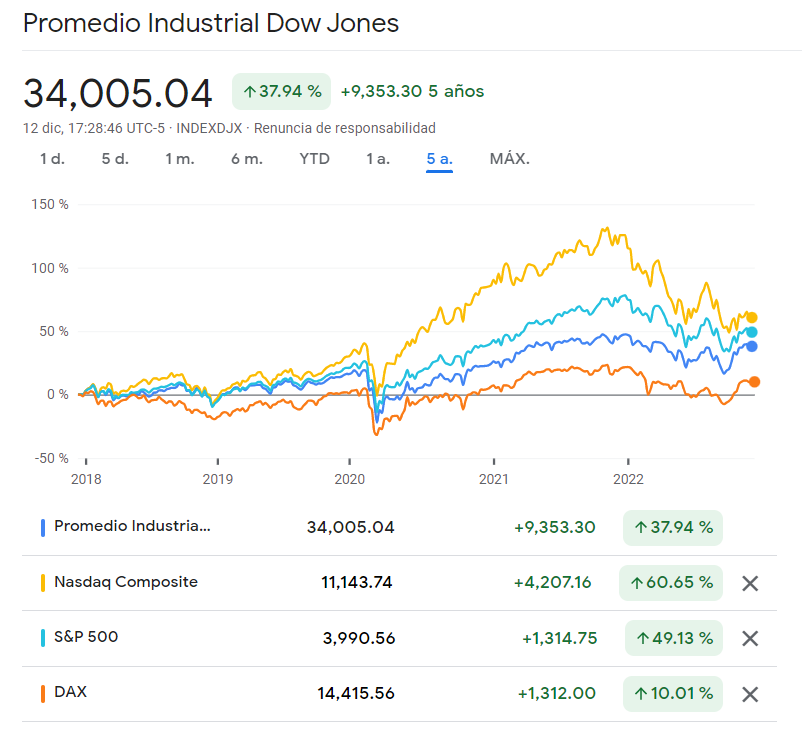This screenshot has width=802, height=731.
Task: Click the -50 % y-axis label
Action: pyautogui.click(x=51, y=458)
